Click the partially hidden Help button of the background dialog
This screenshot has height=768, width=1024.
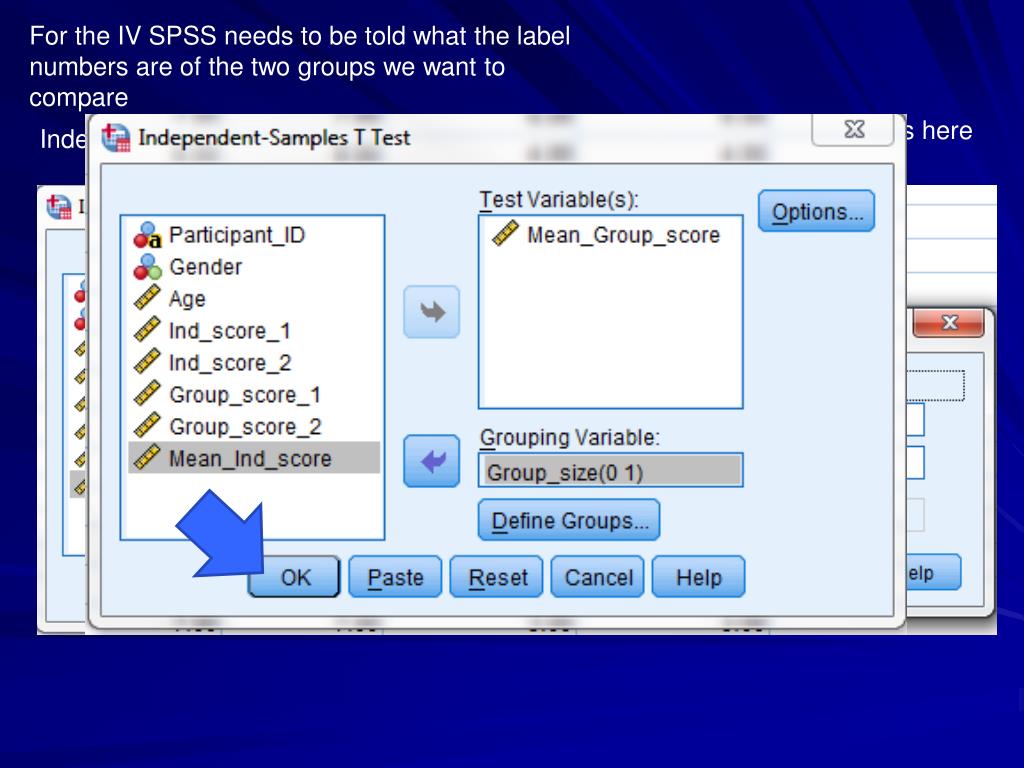point(933,573)
